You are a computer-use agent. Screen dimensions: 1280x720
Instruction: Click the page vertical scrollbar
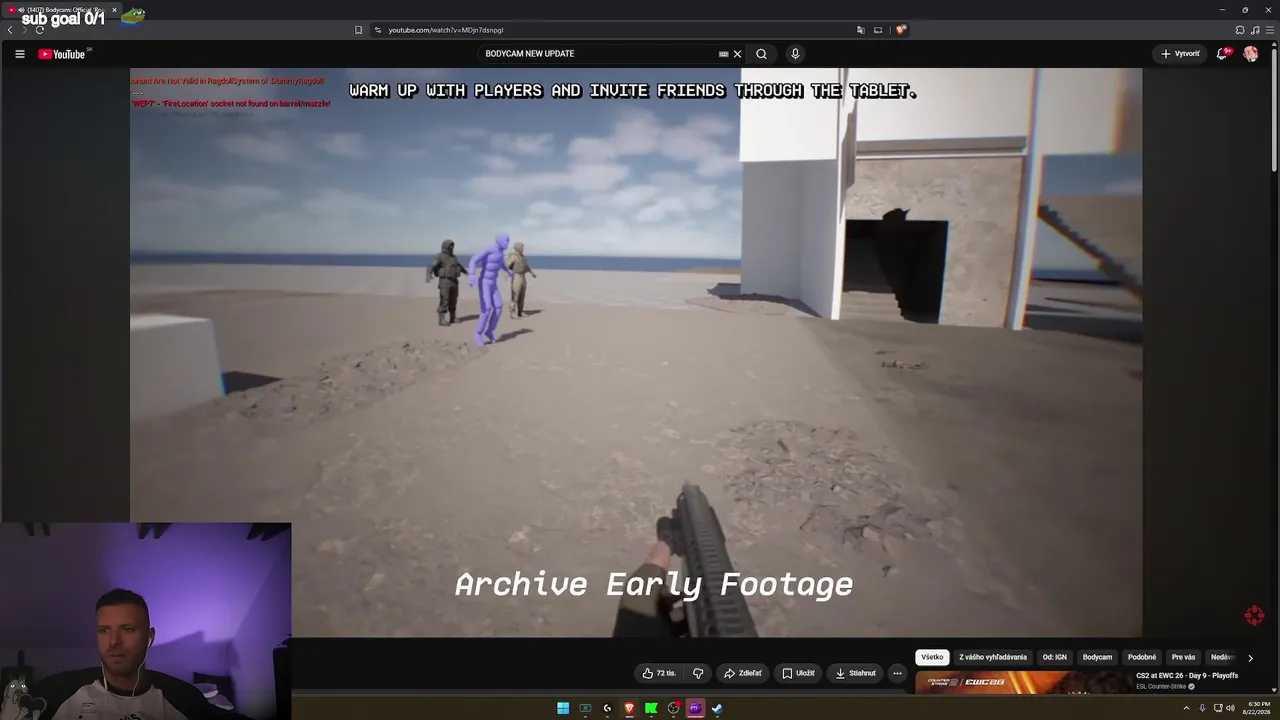coord(1275,110)
